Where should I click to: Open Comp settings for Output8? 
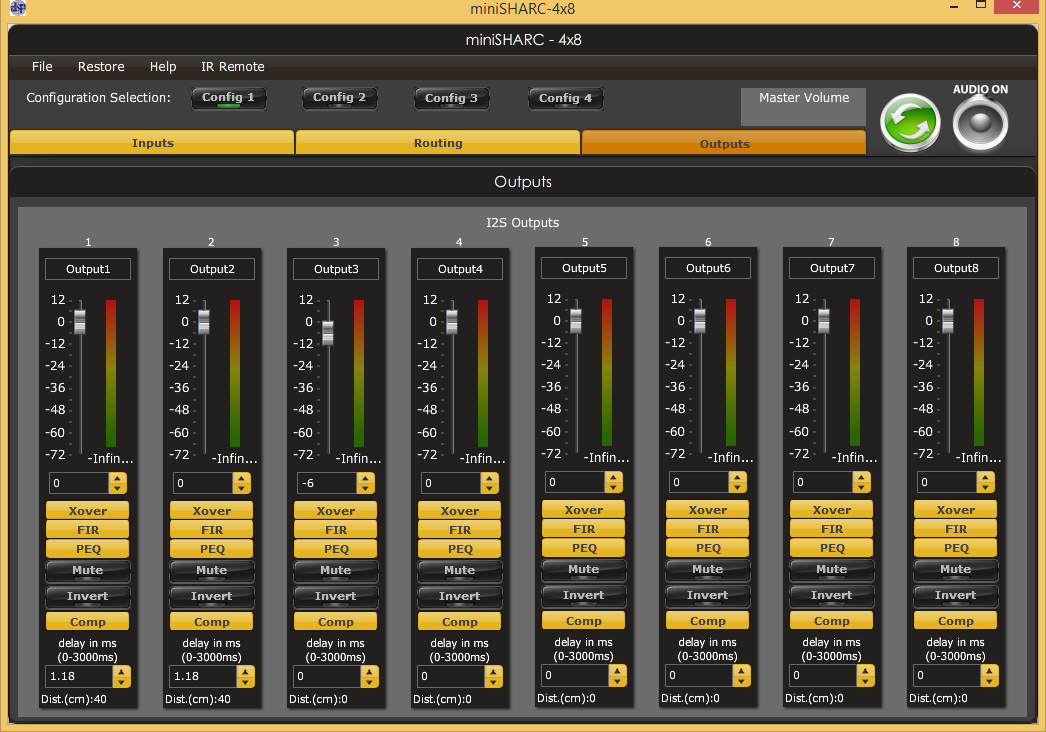[955, 621]
